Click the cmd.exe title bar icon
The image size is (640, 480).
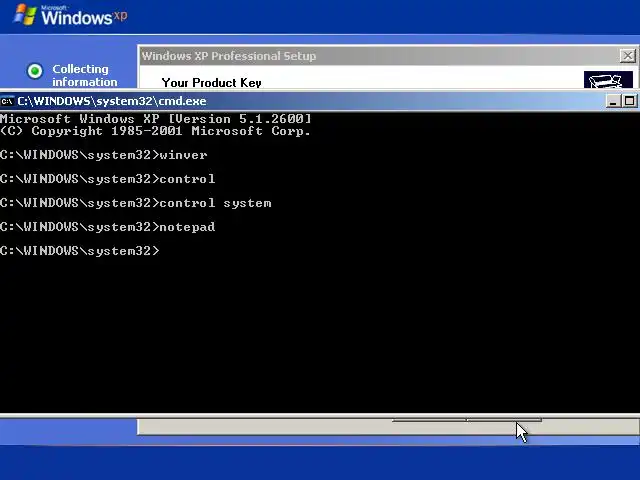[7, 101]
